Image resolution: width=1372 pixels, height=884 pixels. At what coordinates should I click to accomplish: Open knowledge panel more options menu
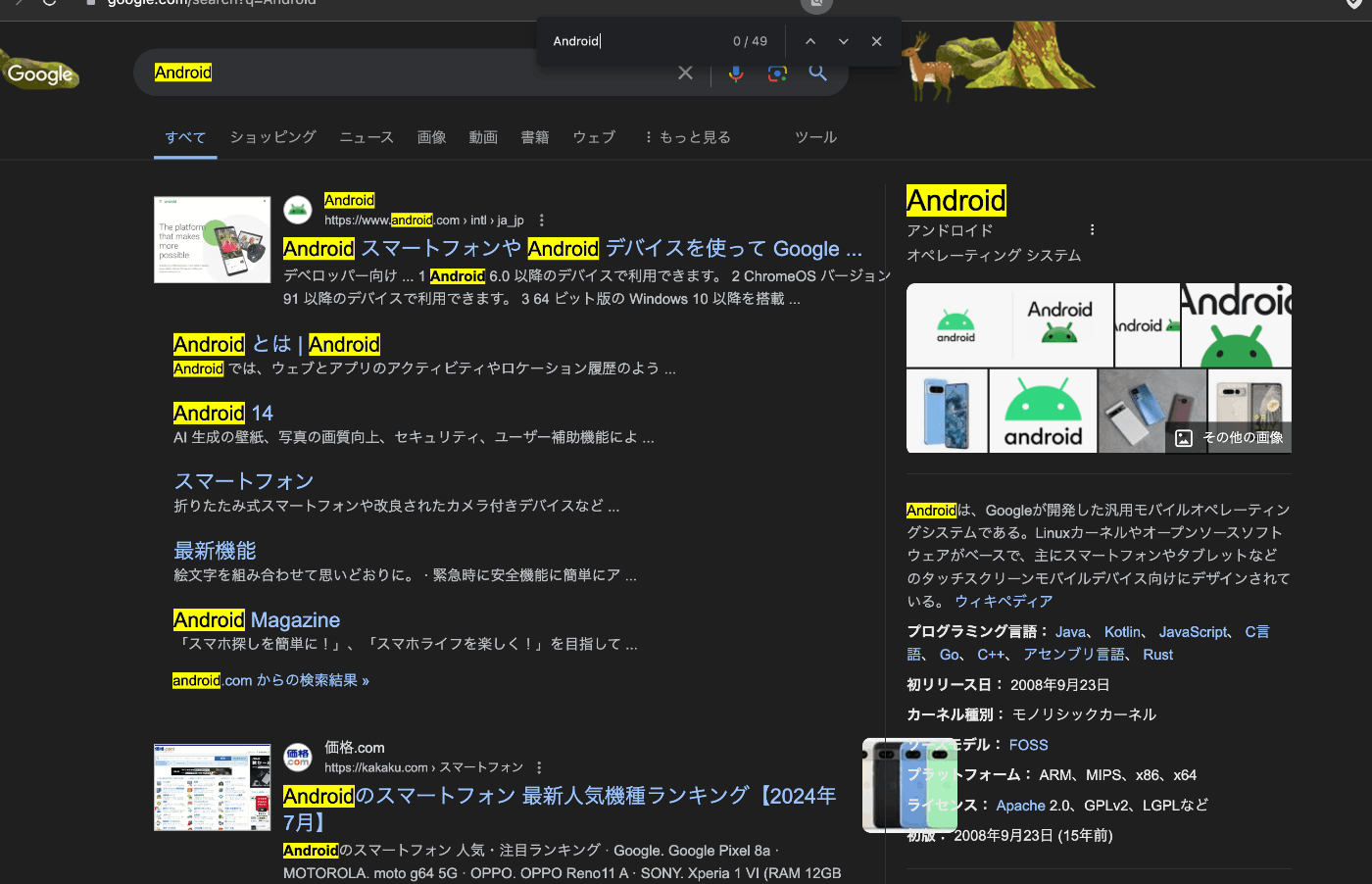pyautogui.click(x=1092, y=229)
